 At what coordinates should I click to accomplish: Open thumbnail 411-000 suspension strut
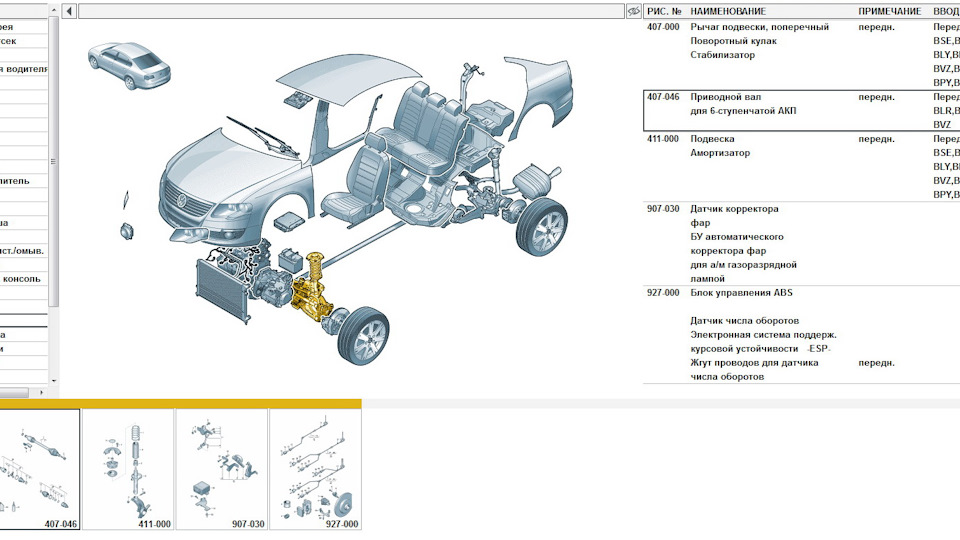click(128, 469)
